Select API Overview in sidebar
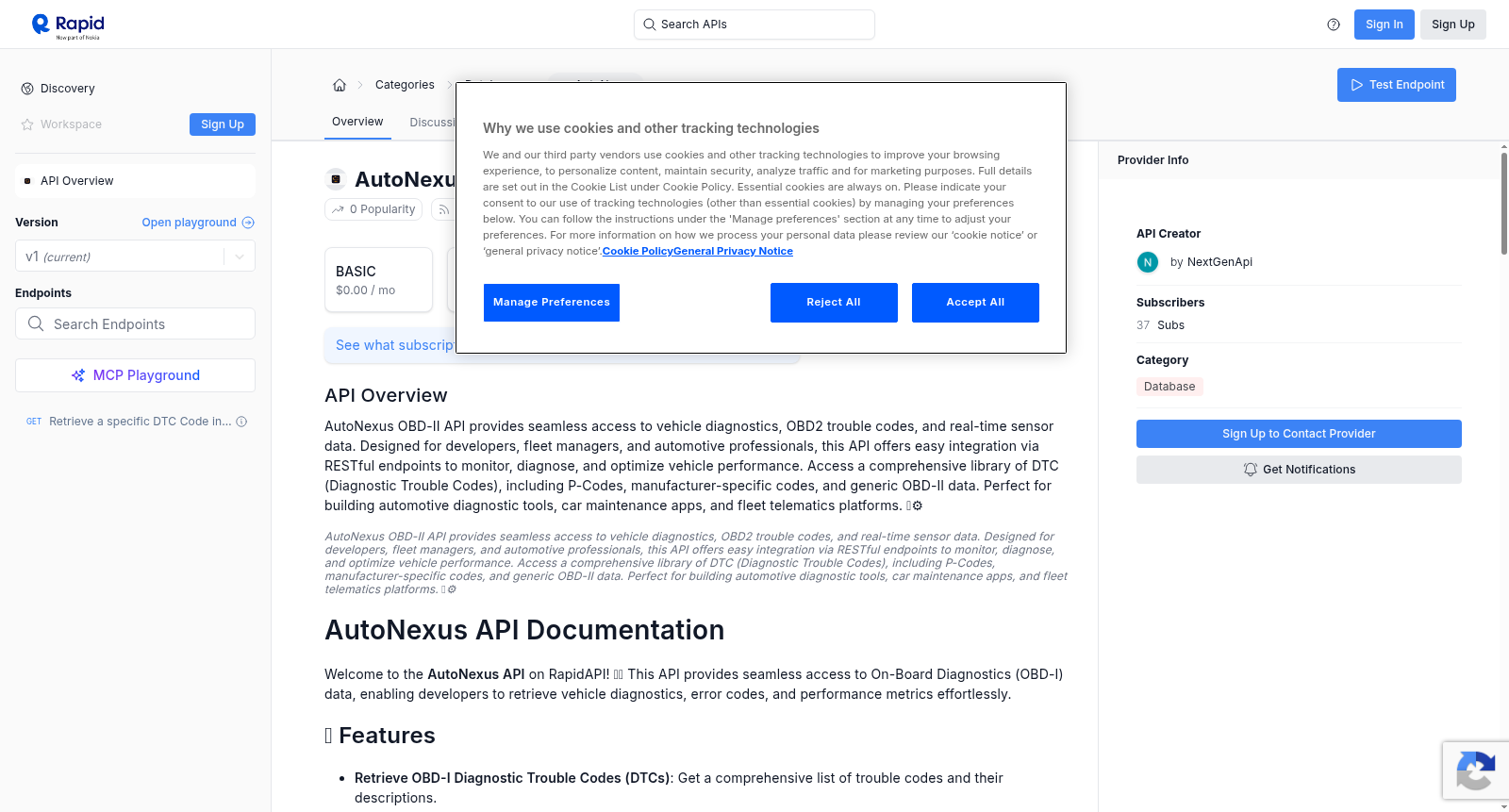This screenshot has height=812, width=1509. [135, 181]
